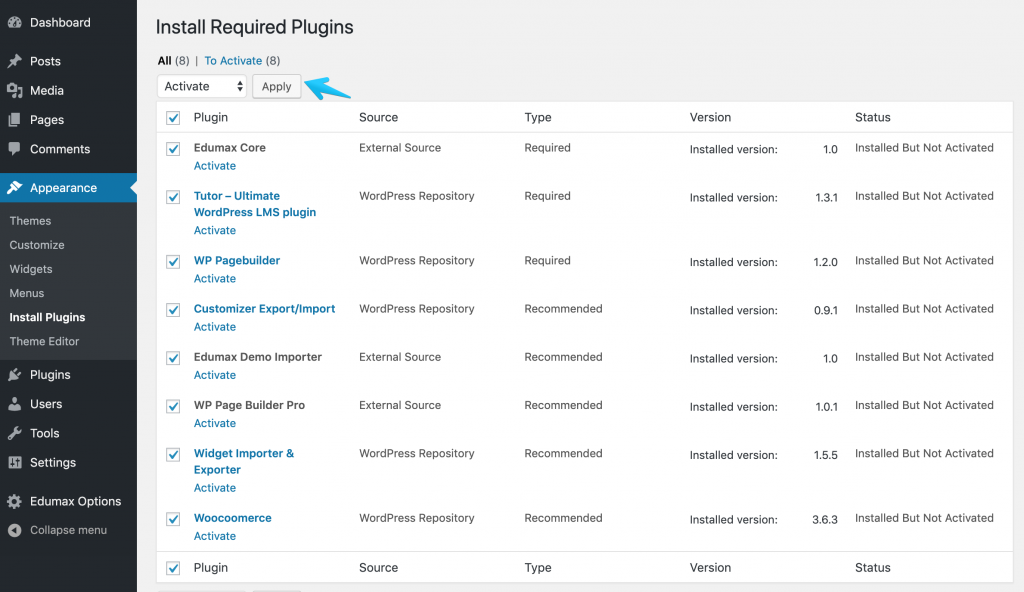Toggle the select-all checkbox in header

(x=173, y=118)
